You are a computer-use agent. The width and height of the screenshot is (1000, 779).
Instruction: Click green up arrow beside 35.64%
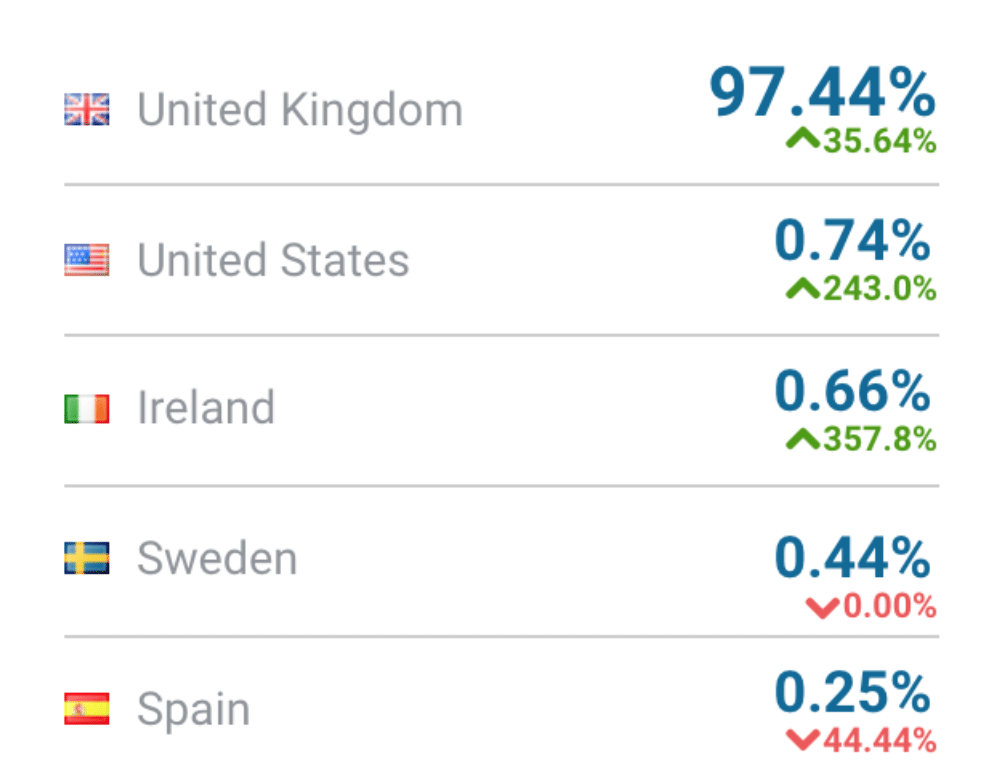[802, 141]
